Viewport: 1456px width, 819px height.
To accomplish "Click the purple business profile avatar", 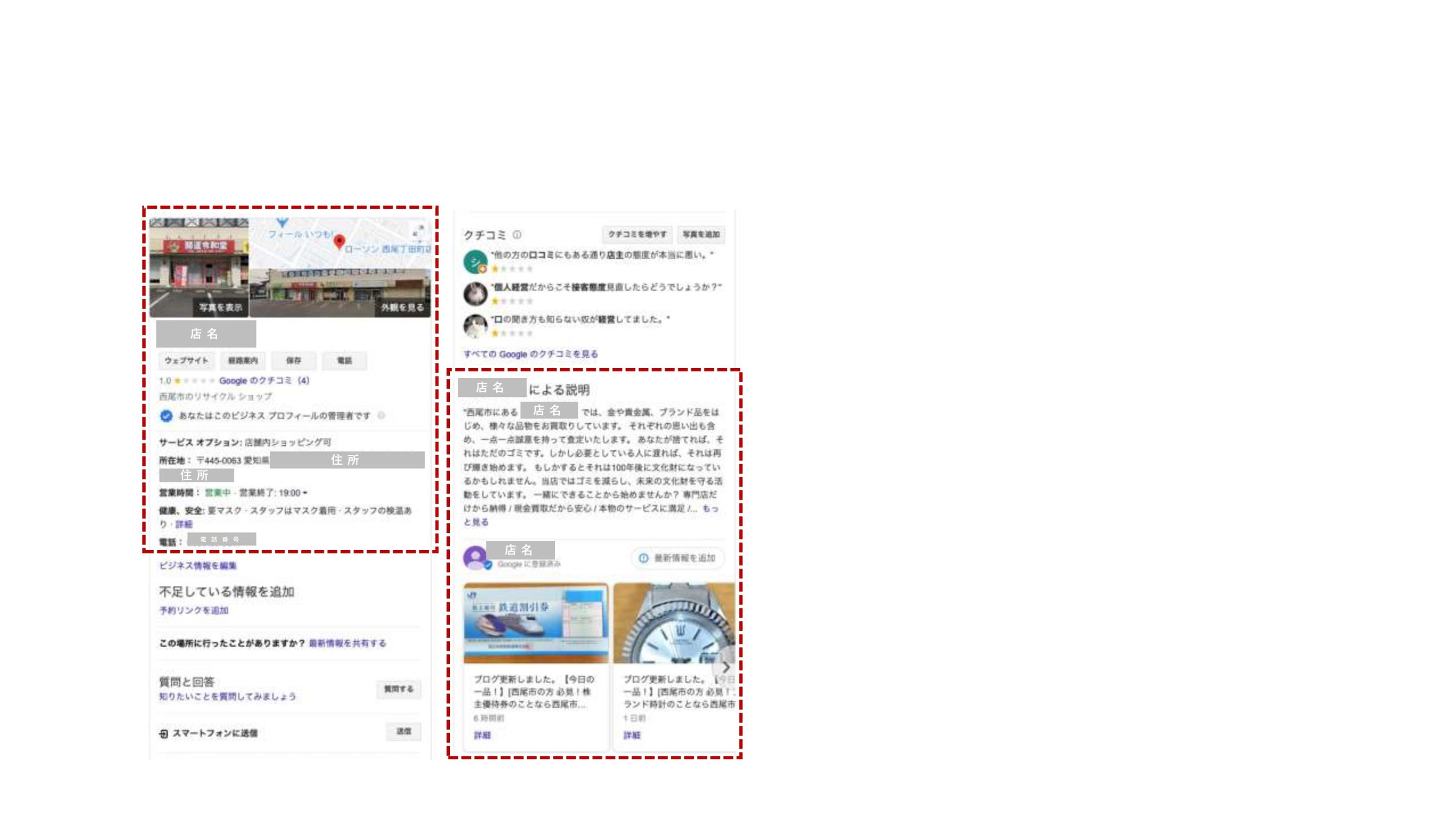I will tap(475, 557).
